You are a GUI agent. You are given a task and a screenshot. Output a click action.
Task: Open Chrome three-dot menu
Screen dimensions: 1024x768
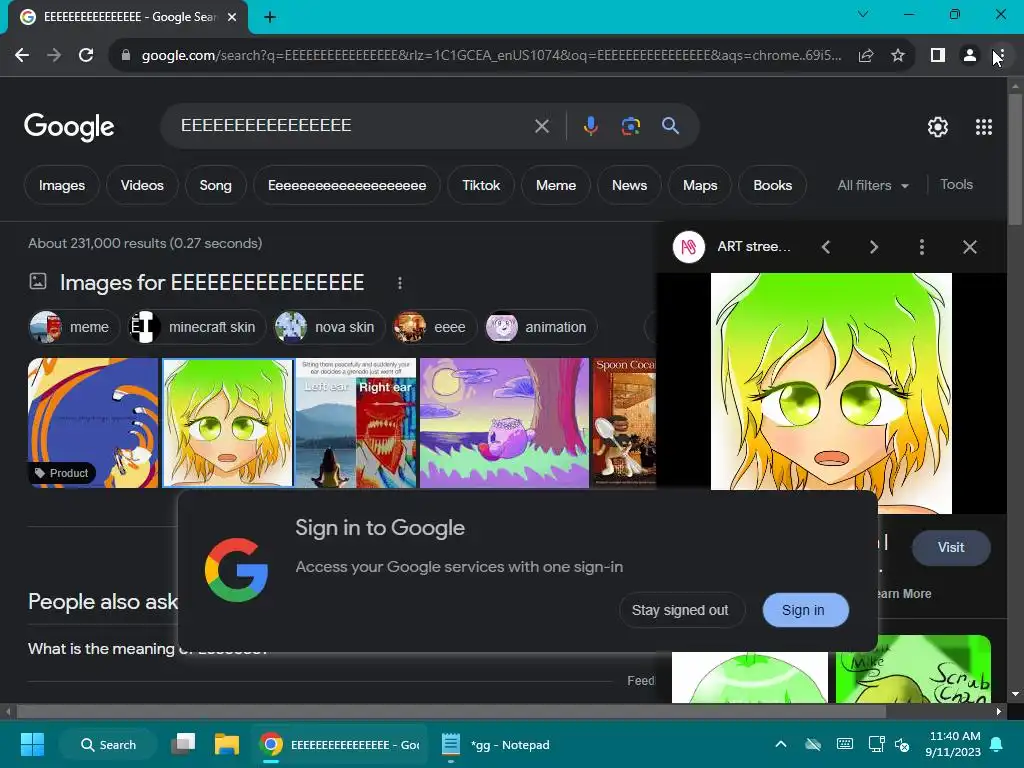click(1001, 56)
